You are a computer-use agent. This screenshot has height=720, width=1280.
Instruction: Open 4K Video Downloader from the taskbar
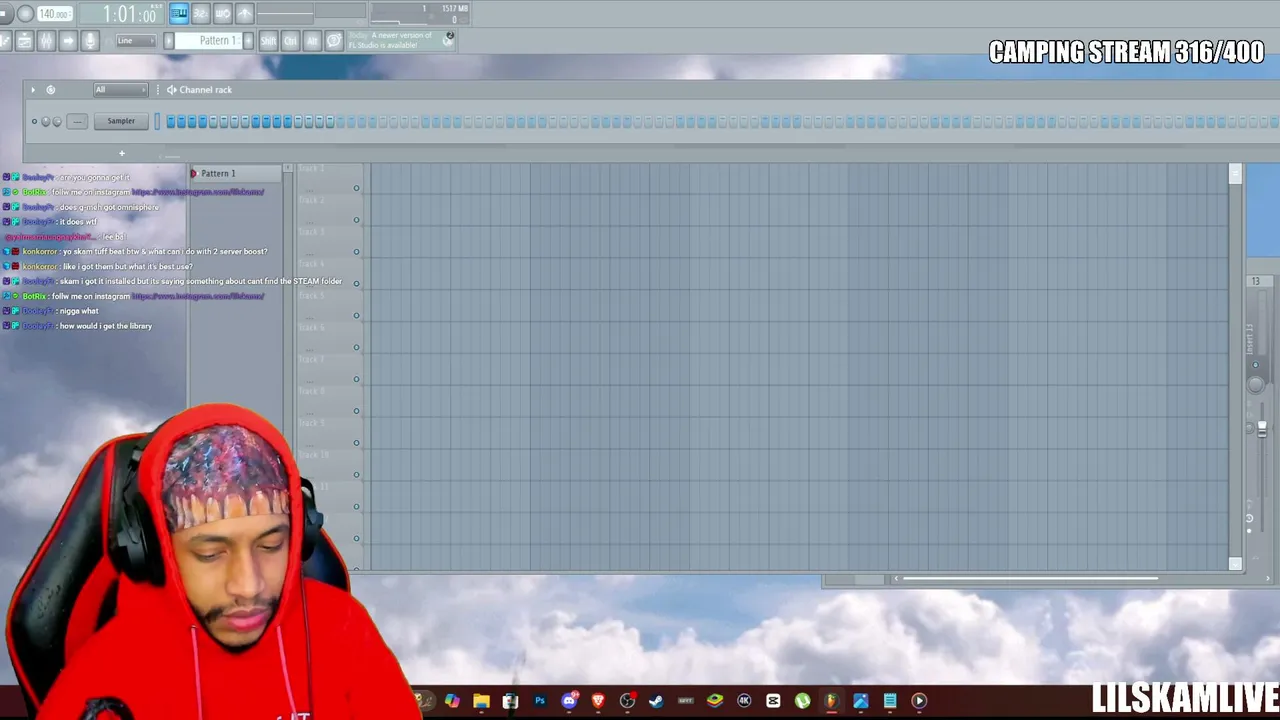coord(744,701)
